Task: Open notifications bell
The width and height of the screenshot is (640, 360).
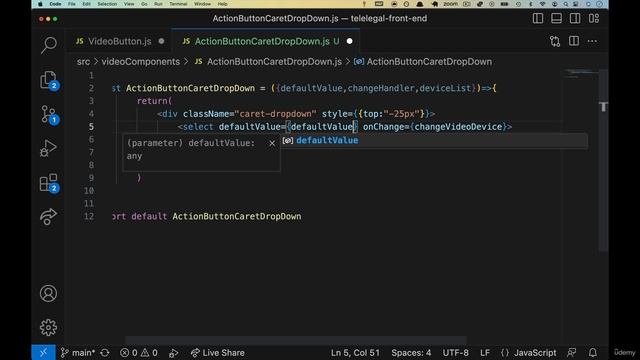Action: tap(593, 353)
